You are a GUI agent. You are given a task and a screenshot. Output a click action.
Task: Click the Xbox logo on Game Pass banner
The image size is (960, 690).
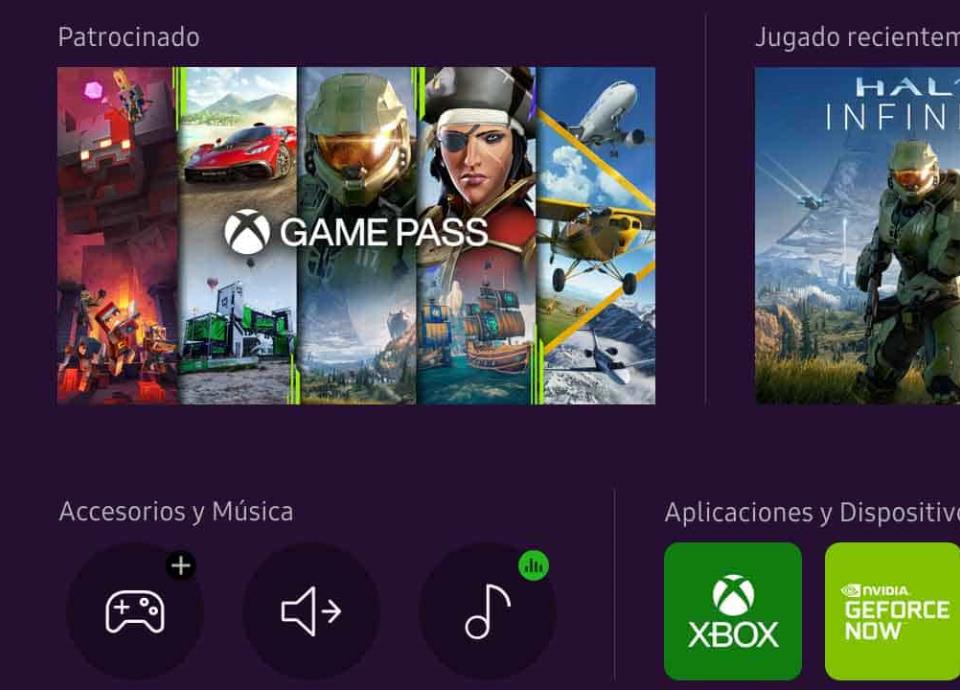point(247,231)
